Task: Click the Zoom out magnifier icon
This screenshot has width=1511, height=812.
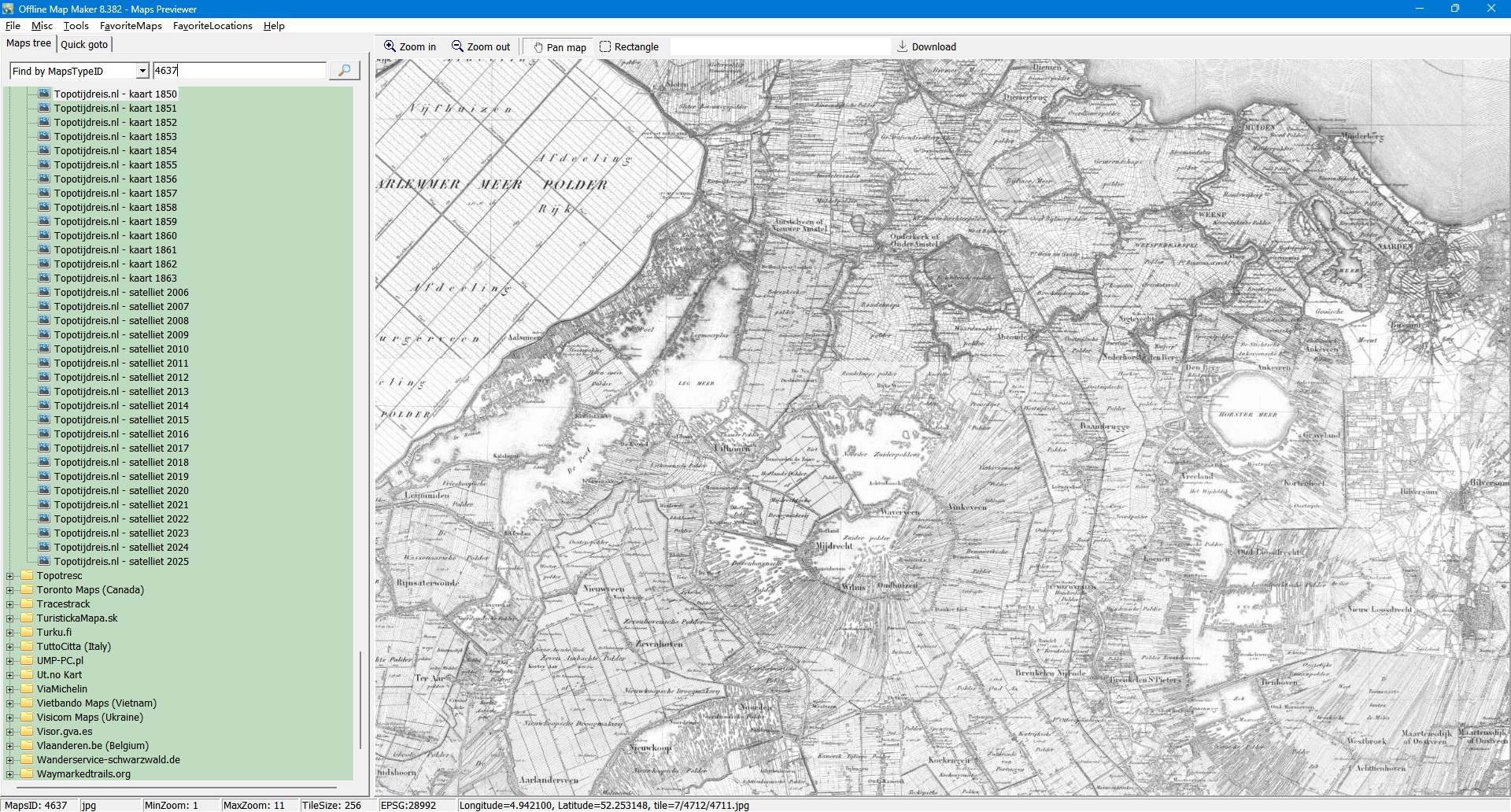Action: [457, 46]
